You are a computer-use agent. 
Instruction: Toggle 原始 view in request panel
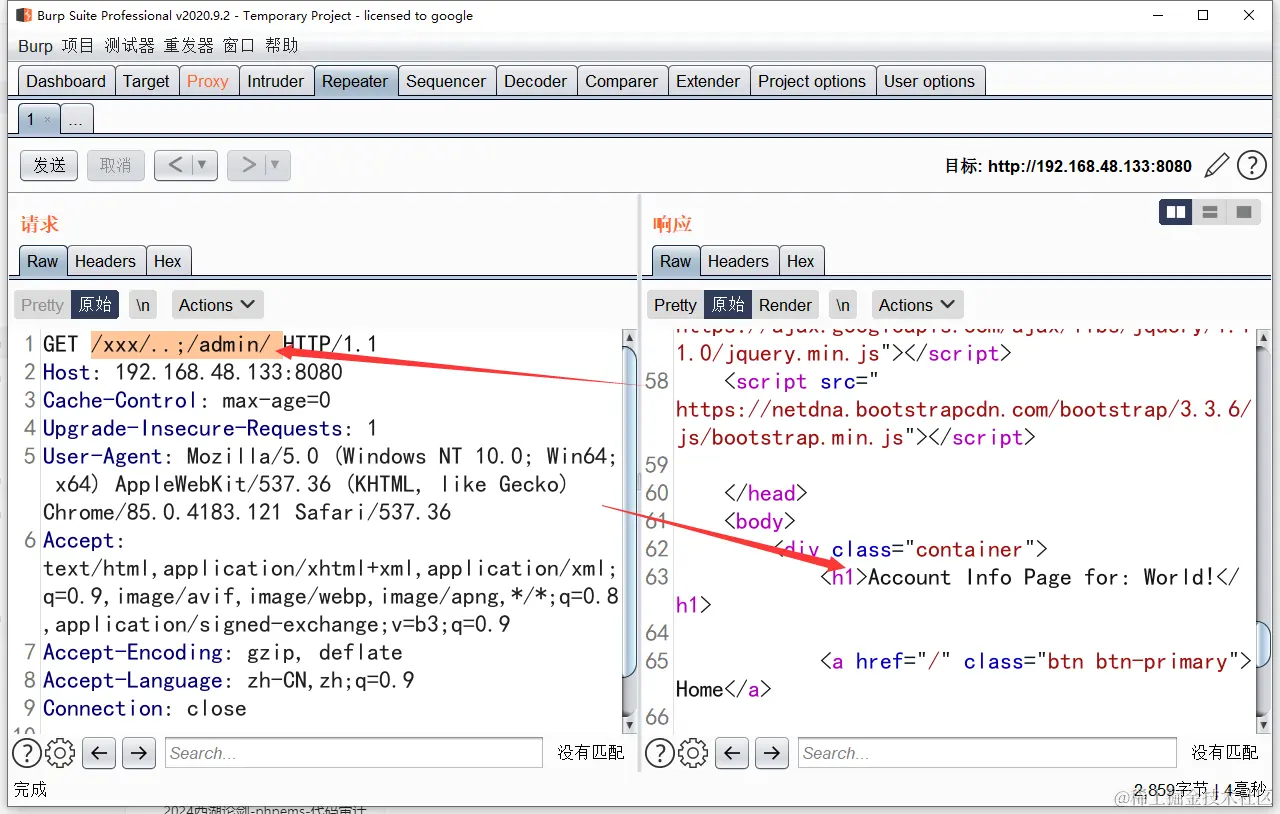[96, 305]
